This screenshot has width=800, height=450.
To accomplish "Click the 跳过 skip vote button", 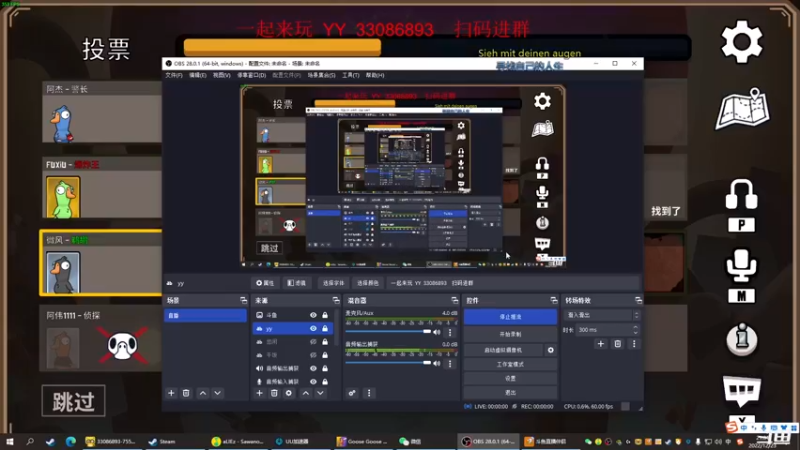I will [x=73, y=401].
